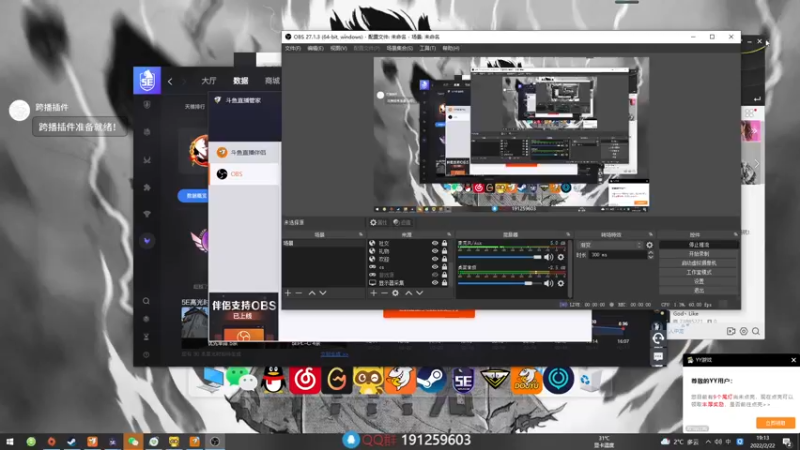800x450 pixels.
Task: Open transition type dropdown (渐变)
Action: (x=610, y=245)
